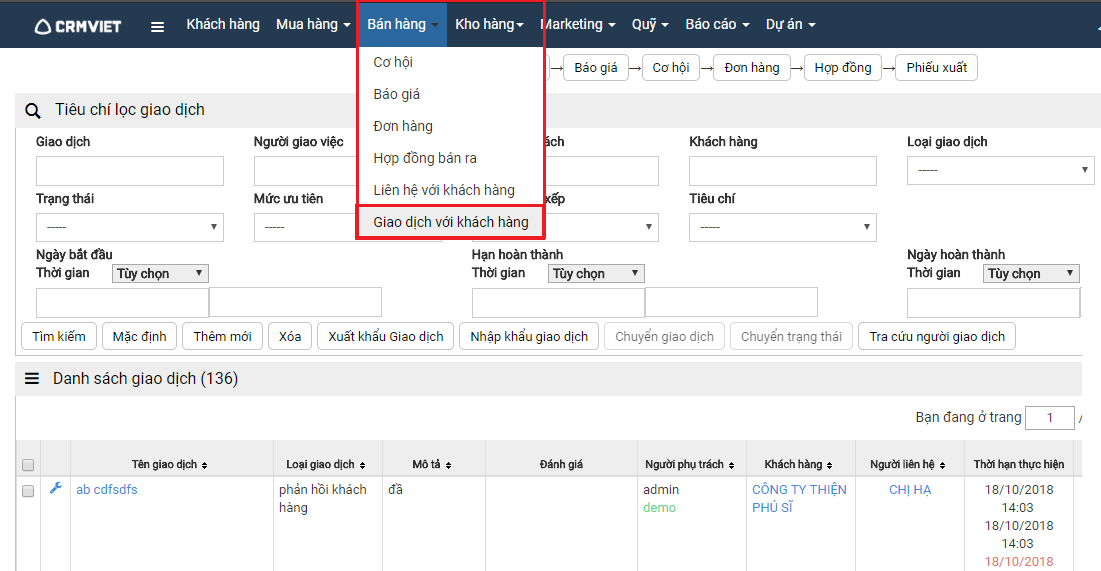Open CÔNG TY THIỆN PHÚ SĨ customer link

pyautogui.click(x=799, y=499)
